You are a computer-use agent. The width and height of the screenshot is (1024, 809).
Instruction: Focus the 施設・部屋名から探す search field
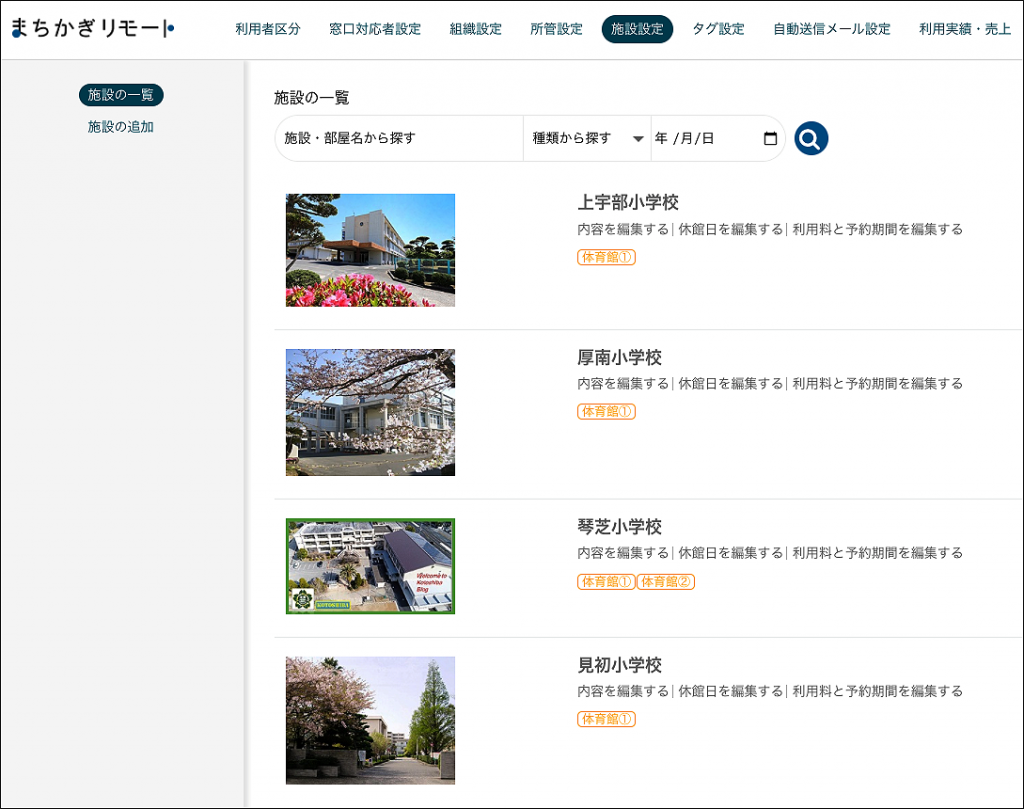point(399,138)
